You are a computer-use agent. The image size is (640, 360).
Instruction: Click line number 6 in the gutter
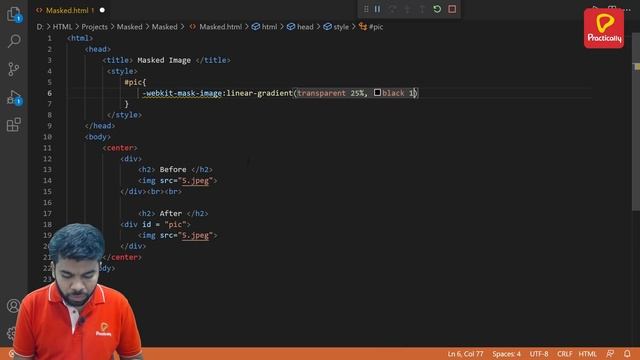pos(49,93)
